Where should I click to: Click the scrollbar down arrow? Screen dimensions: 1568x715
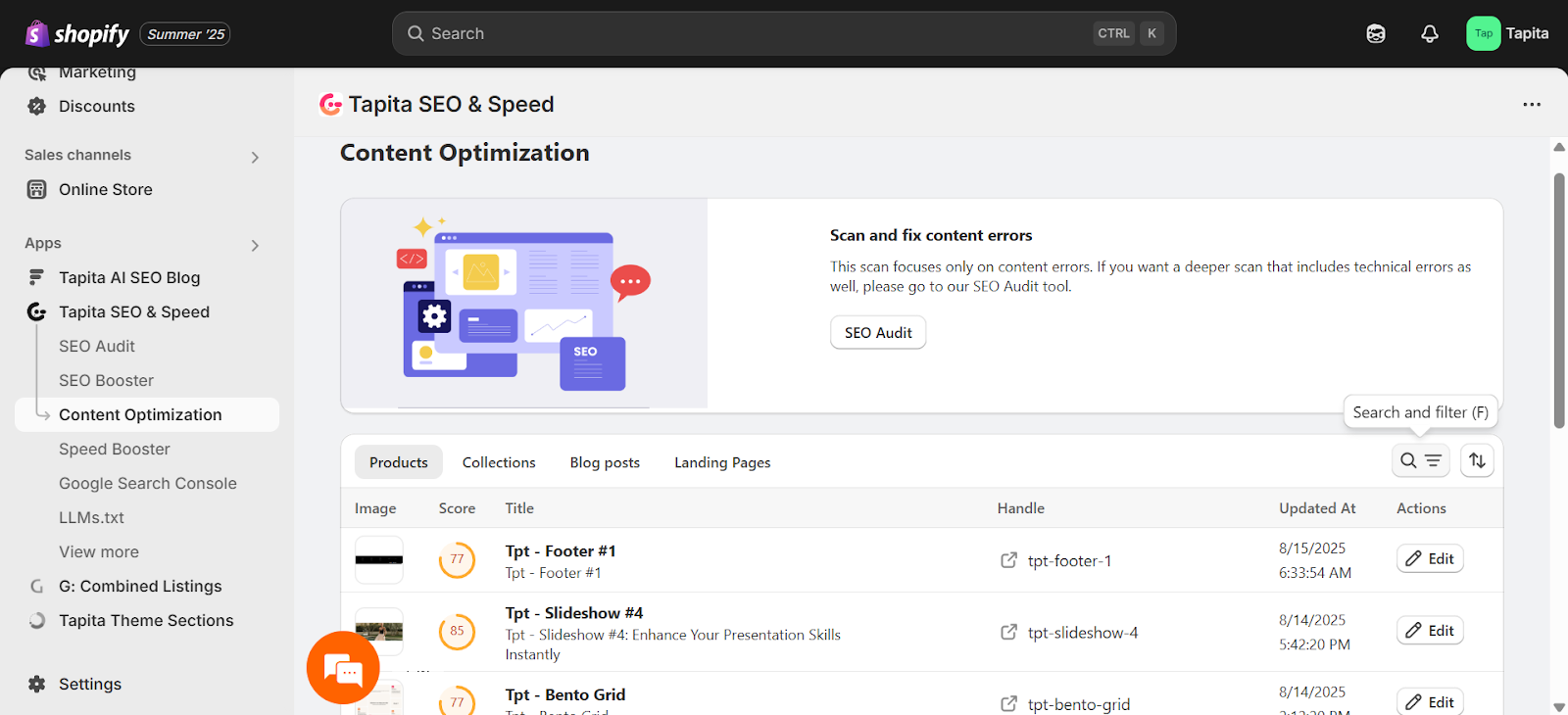1559,706
